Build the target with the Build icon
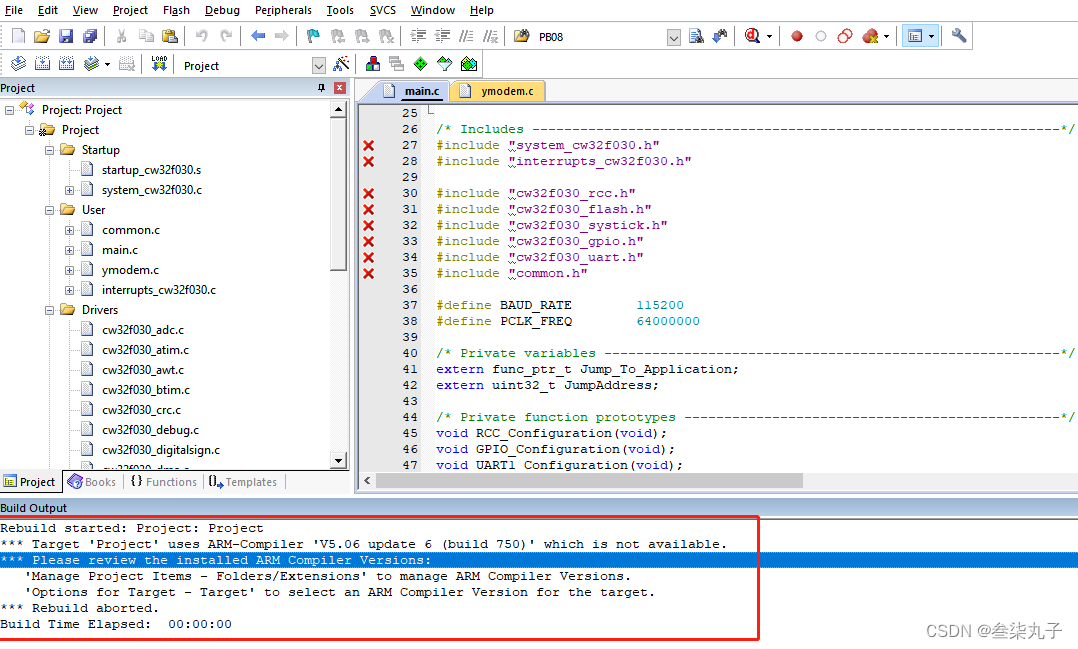The image size is (1078, 649). click(x=42, y=63)
